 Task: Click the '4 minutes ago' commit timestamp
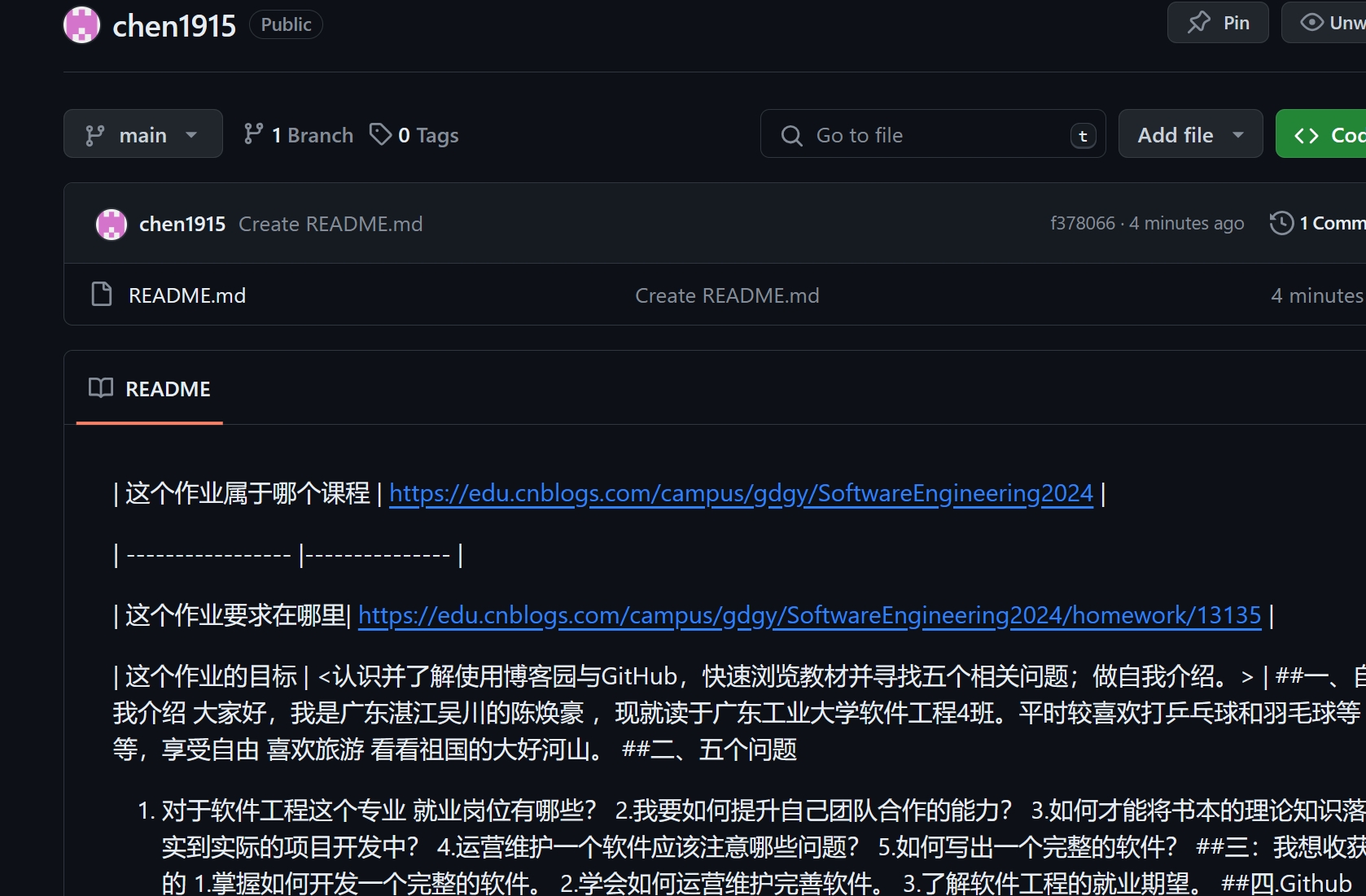tap(1187, 223)
